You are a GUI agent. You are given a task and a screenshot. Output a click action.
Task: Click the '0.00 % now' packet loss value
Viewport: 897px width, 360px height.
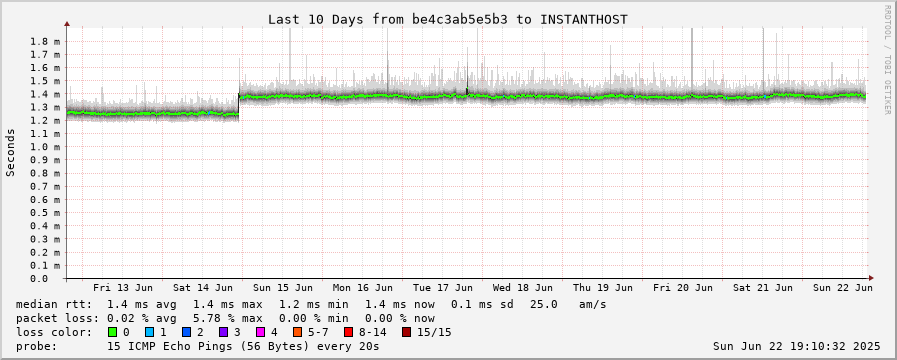(400, 318)
